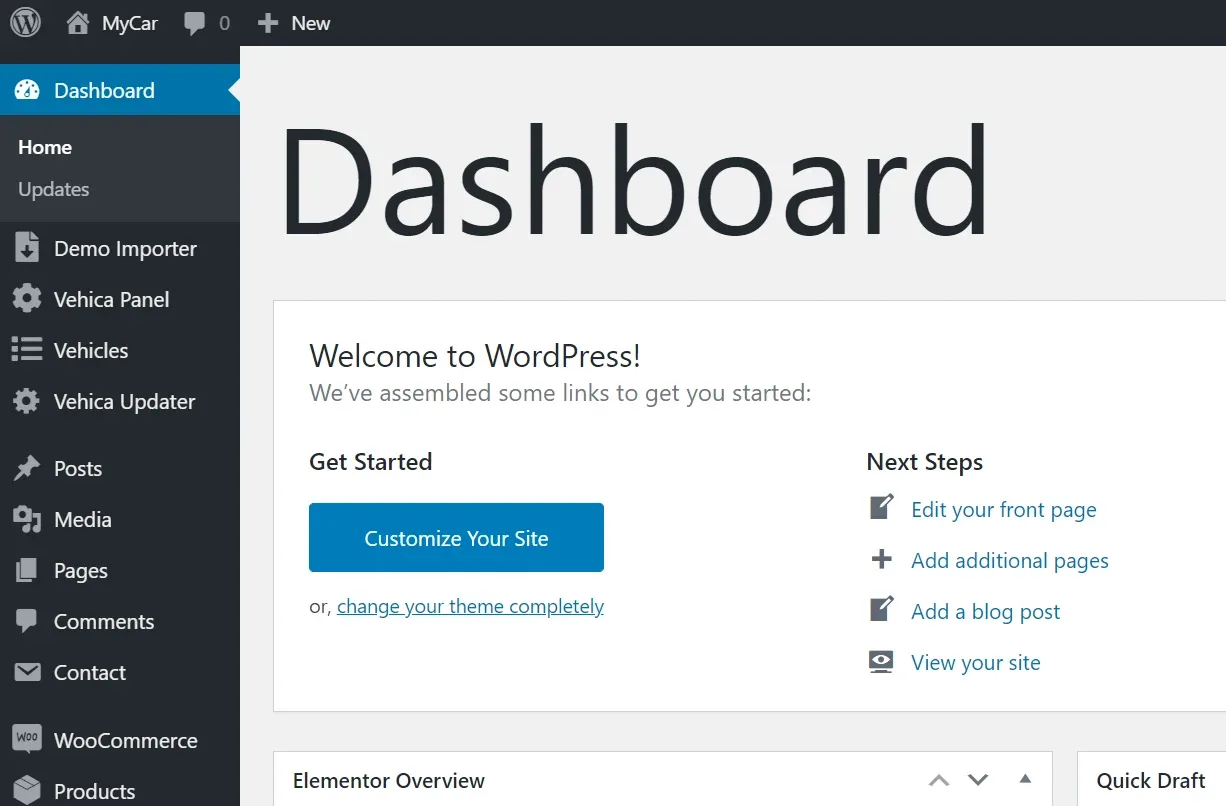Click the Vehica Updater gear icon
This screenshot has height=806, width=1226.
click(x=27, y=401)
